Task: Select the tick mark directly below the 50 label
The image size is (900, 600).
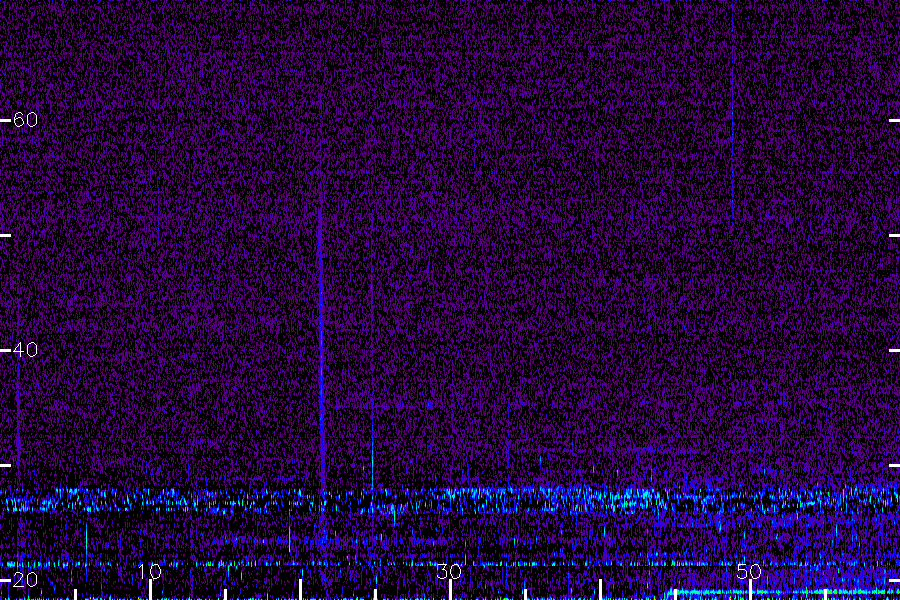Action: tap(750, 590)
